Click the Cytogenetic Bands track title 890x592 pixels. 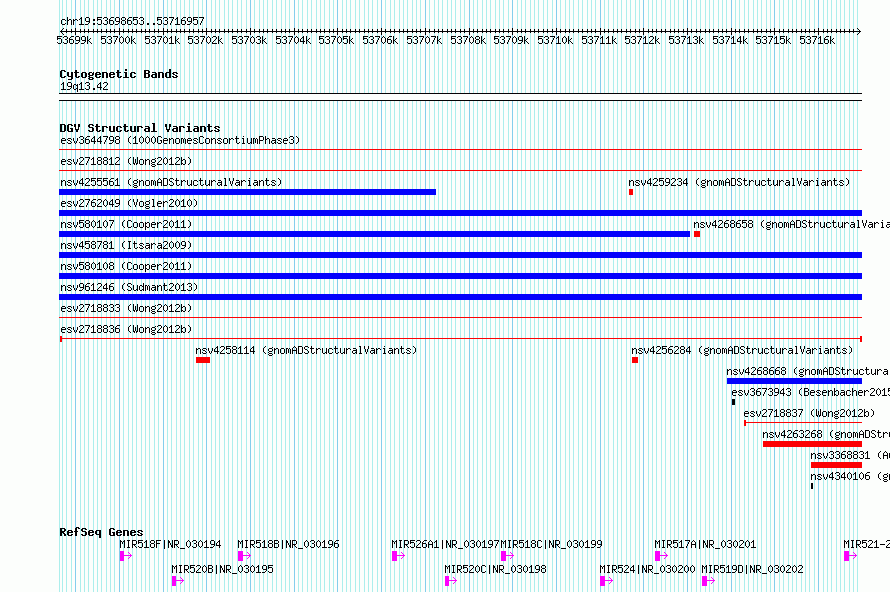pos(119,74)
